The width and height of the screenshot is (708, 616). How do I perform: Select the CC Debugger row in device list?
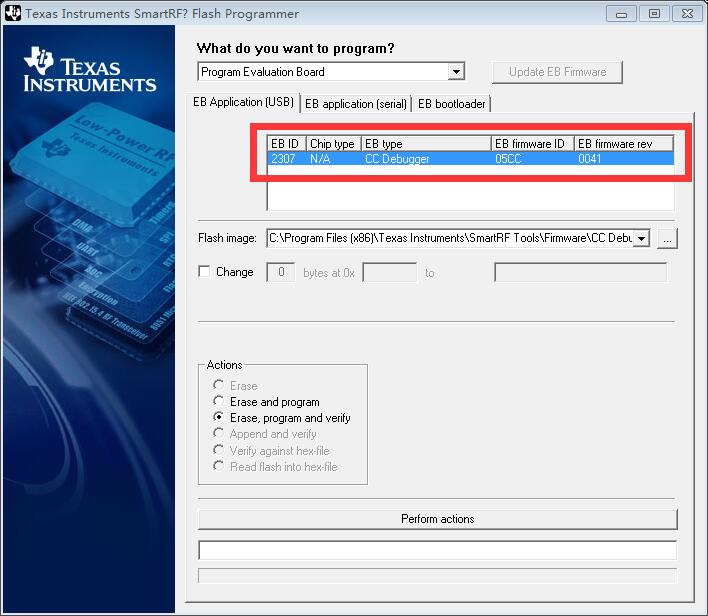coord(470,159)
